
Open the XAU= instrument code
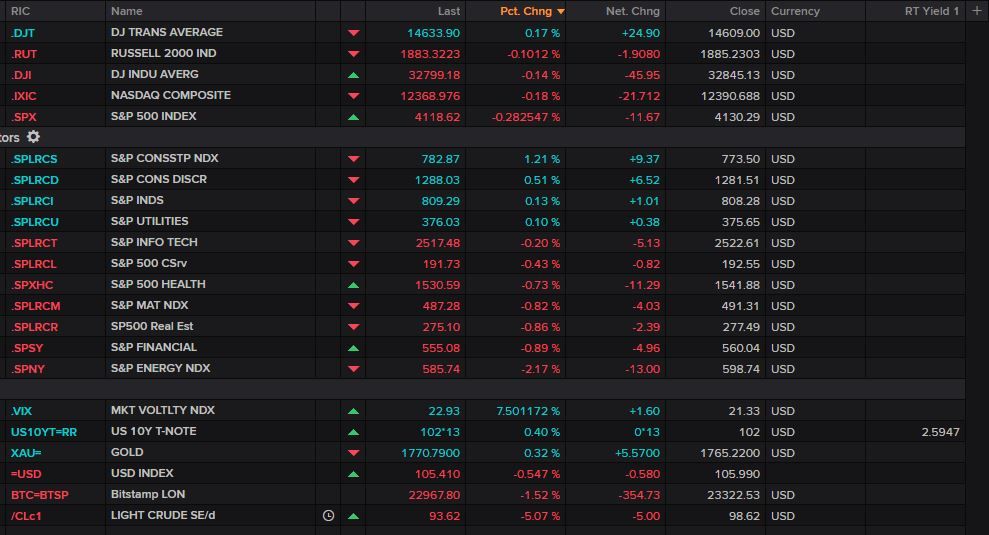(x=26, y=453)
